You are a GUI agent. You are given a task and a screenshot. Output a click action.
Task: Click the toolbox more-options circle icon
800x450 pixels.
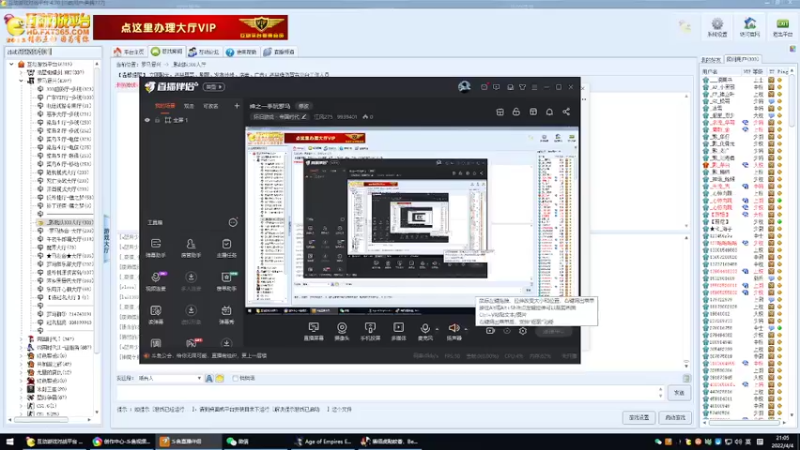(233, 222)
